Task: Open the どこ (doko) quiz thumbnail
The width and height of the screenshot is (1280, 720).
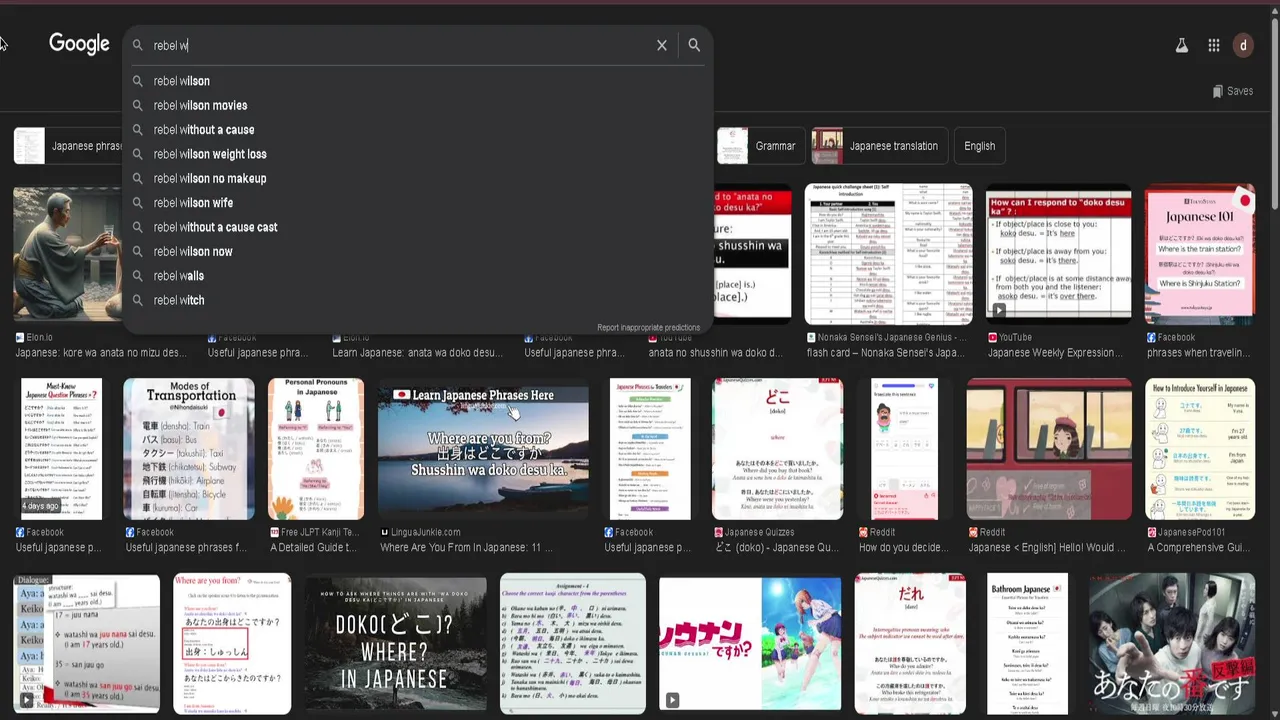Action: pos(777,449)
